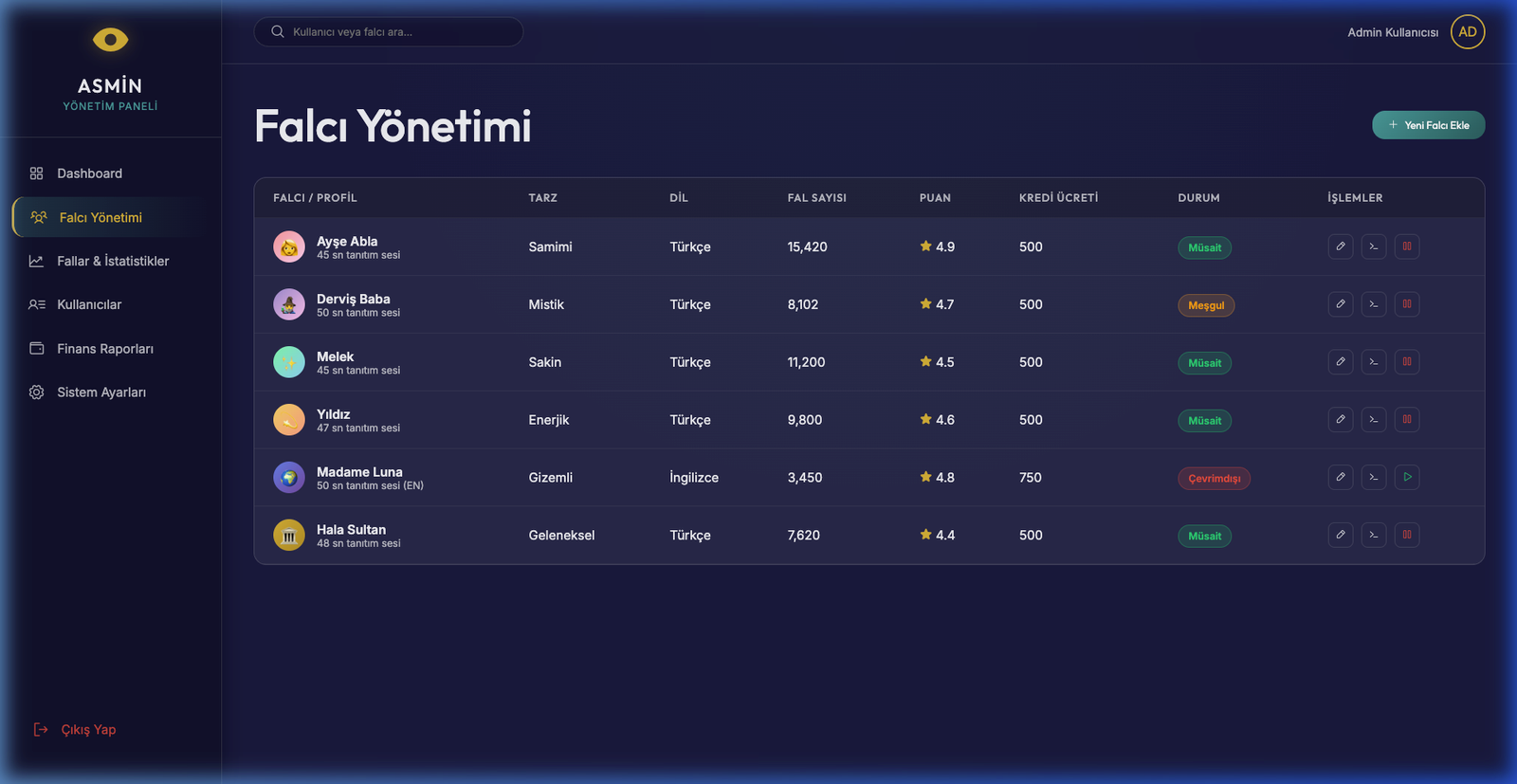Click the edit pencil icon for Ayşe Abla

(1341, 246)
